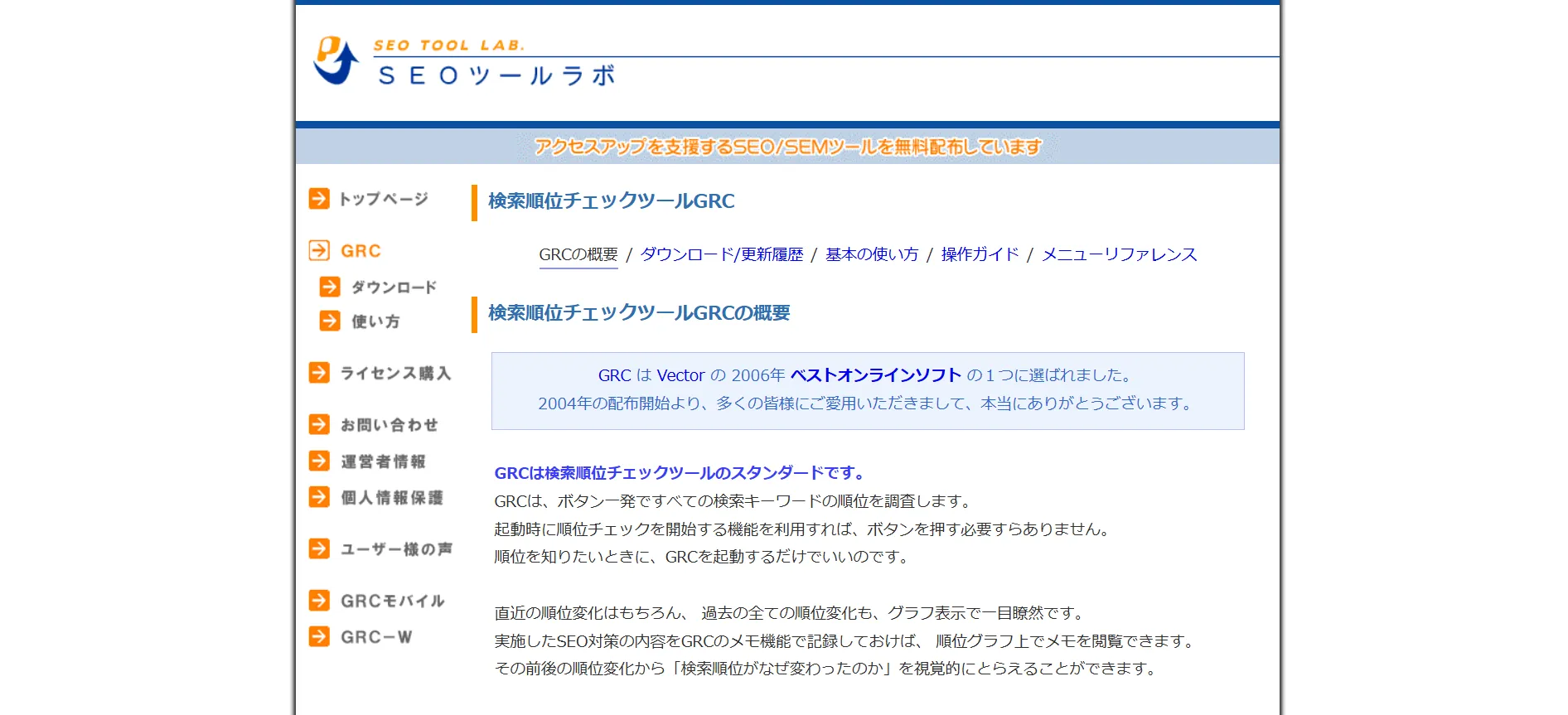Open the 使い方 sidebar submenu item
Viewport: 1568px width, 715px height.
tap(375, 321)
